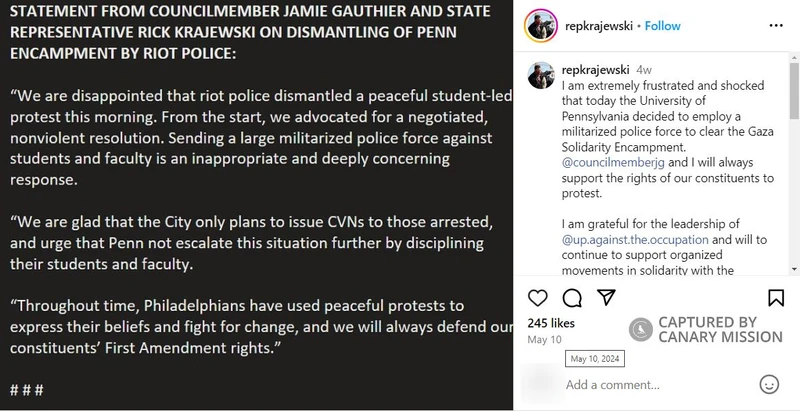Viewport: 800px width, 411px height.
Task: Click the repkrajewski username in the caption
Action: [597, 71]
